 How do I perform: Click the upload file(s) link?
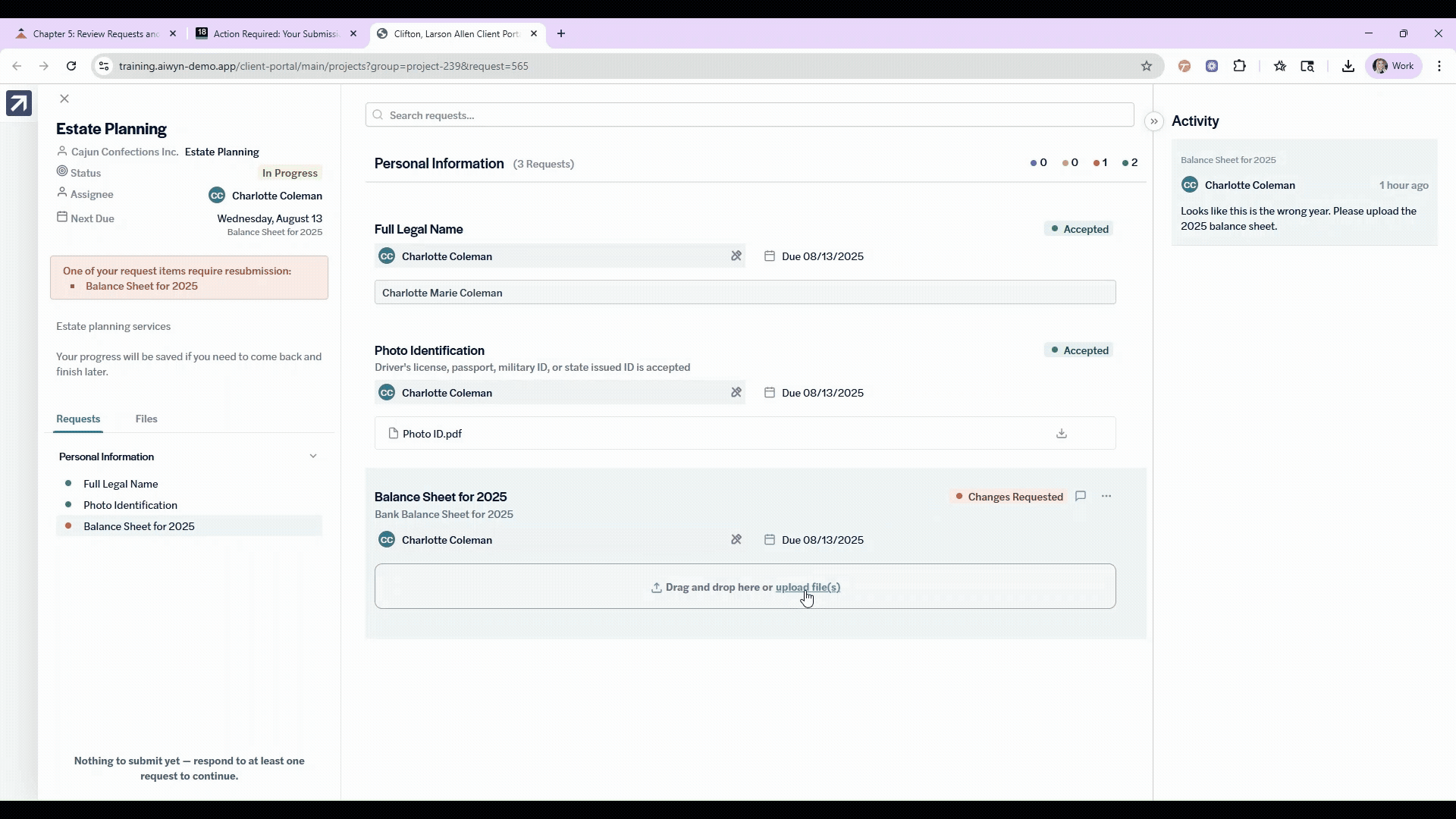coord(808,588)
